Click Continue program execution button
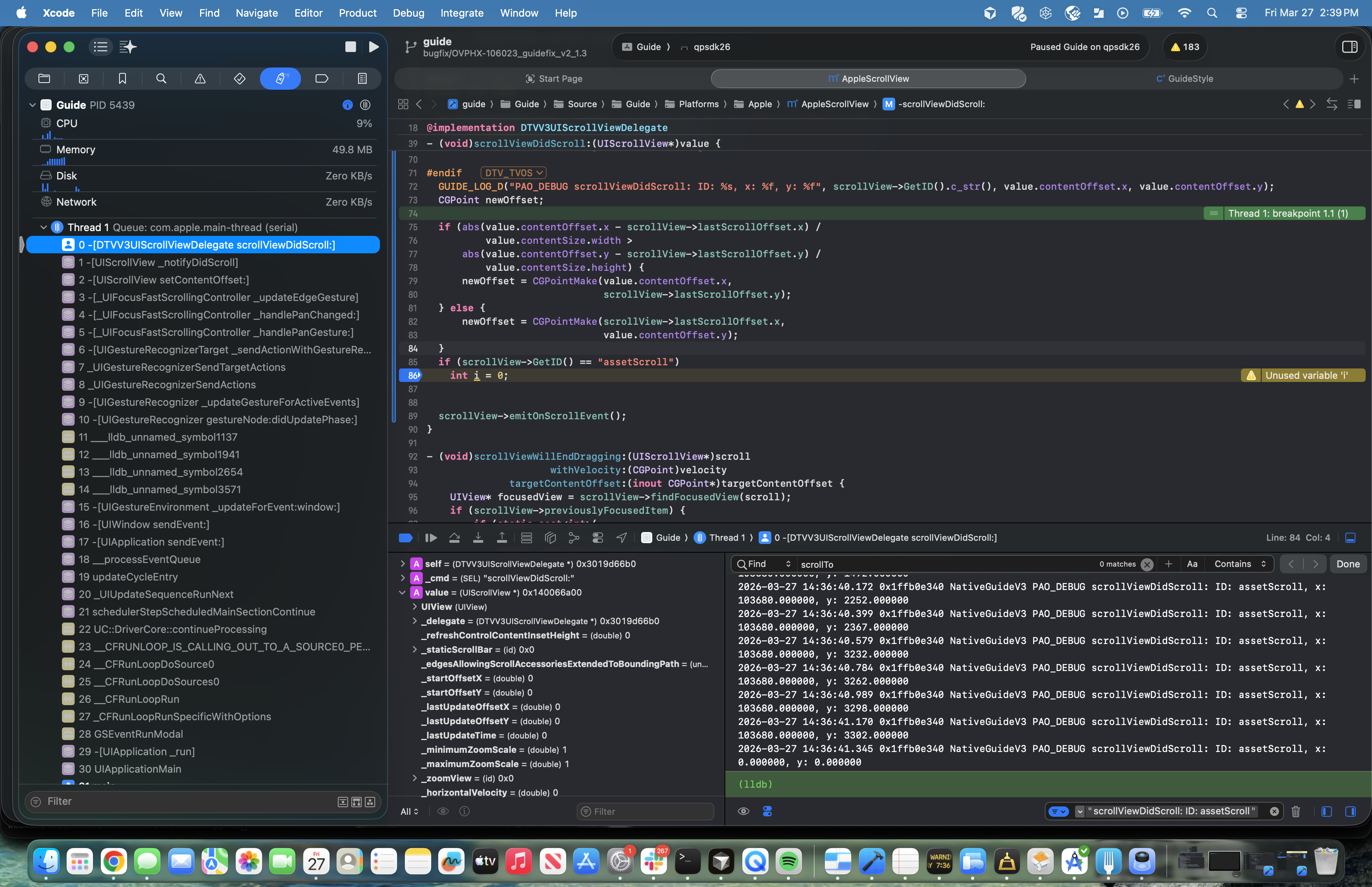This screenshot has width=1372, height=887. (x=431, y=537)
